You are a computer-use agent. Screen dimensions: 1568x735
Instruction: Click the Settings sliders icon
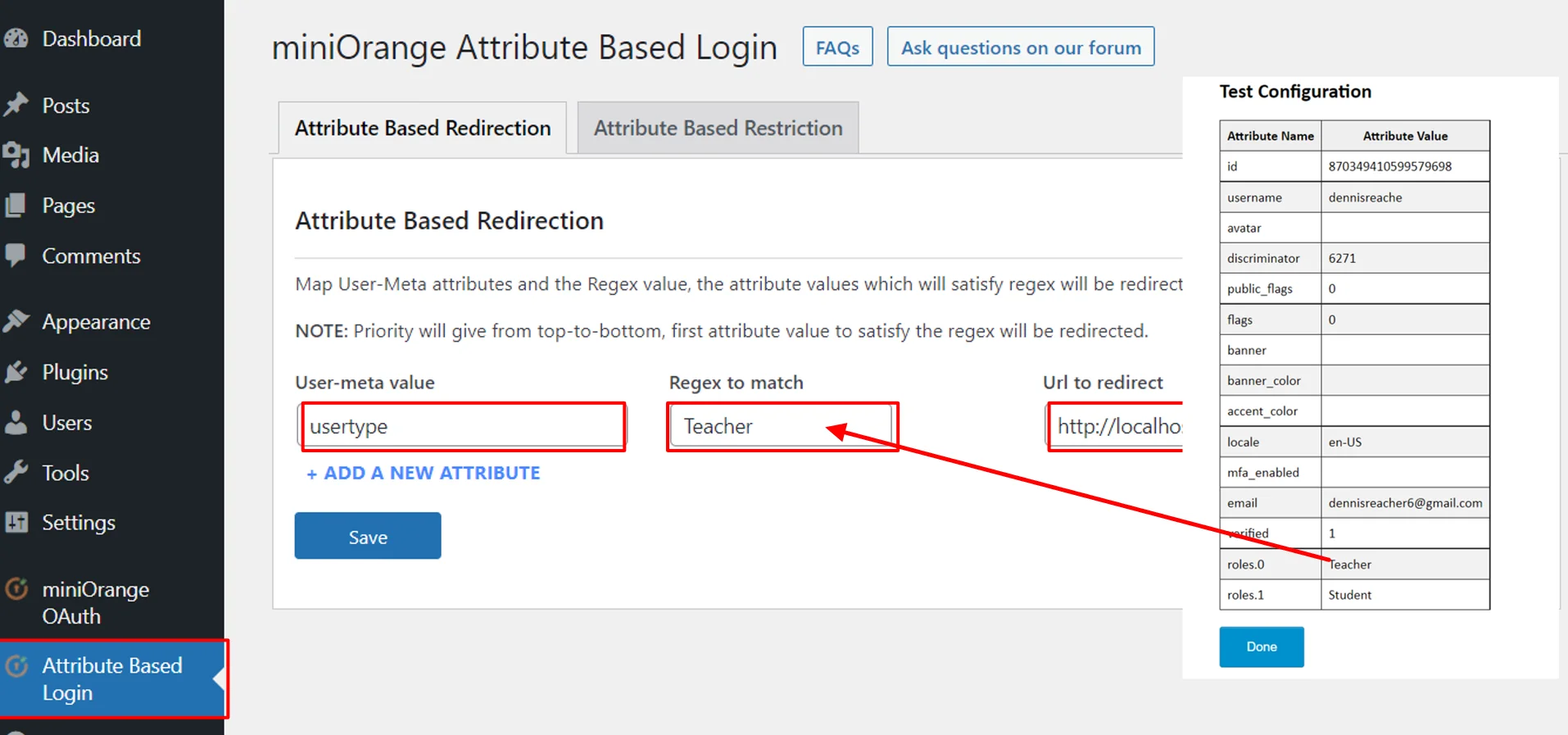coord(16,522)
